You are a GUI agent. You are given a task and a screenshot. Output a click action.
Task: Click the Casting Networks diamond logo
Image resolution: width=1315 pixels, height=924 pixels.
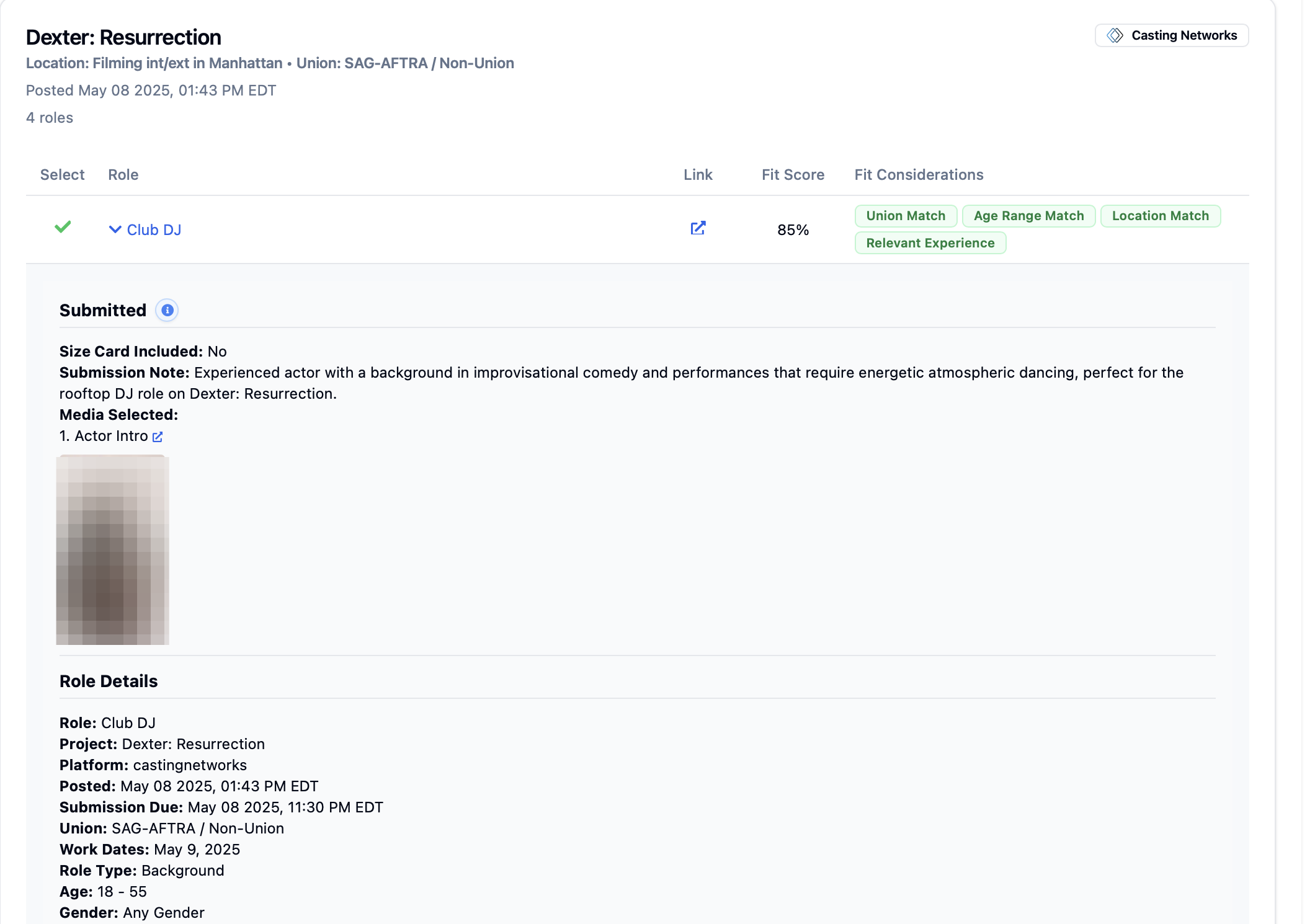1115,35
